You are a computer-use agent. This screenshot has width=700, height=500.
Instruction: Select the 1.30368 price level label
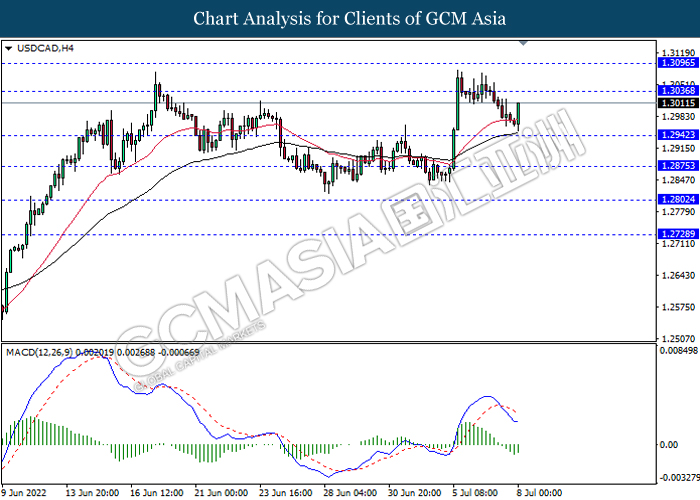click(679, 91)
